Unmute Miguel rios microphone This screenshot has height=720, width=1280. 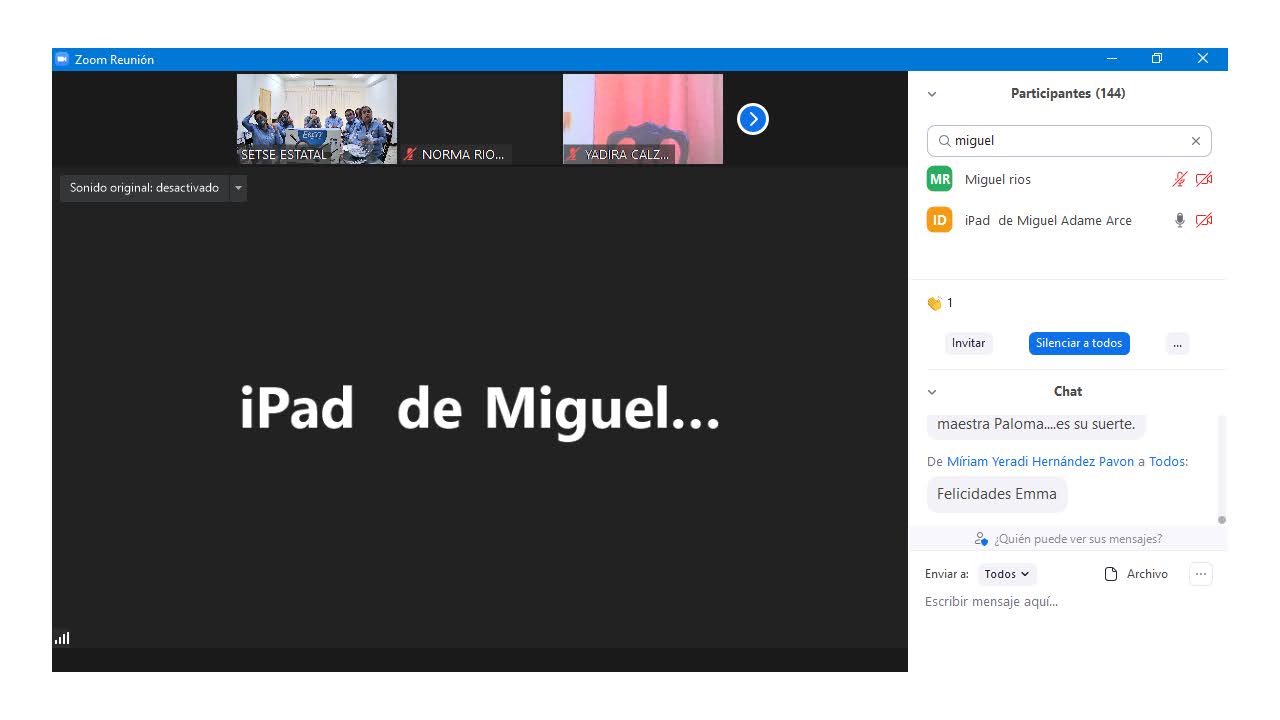click(1179, 180)
